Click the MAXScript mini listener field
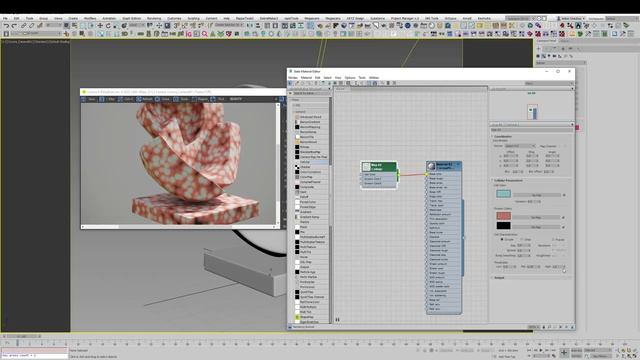This screenshot has height=360, width=640. point(34,356)
